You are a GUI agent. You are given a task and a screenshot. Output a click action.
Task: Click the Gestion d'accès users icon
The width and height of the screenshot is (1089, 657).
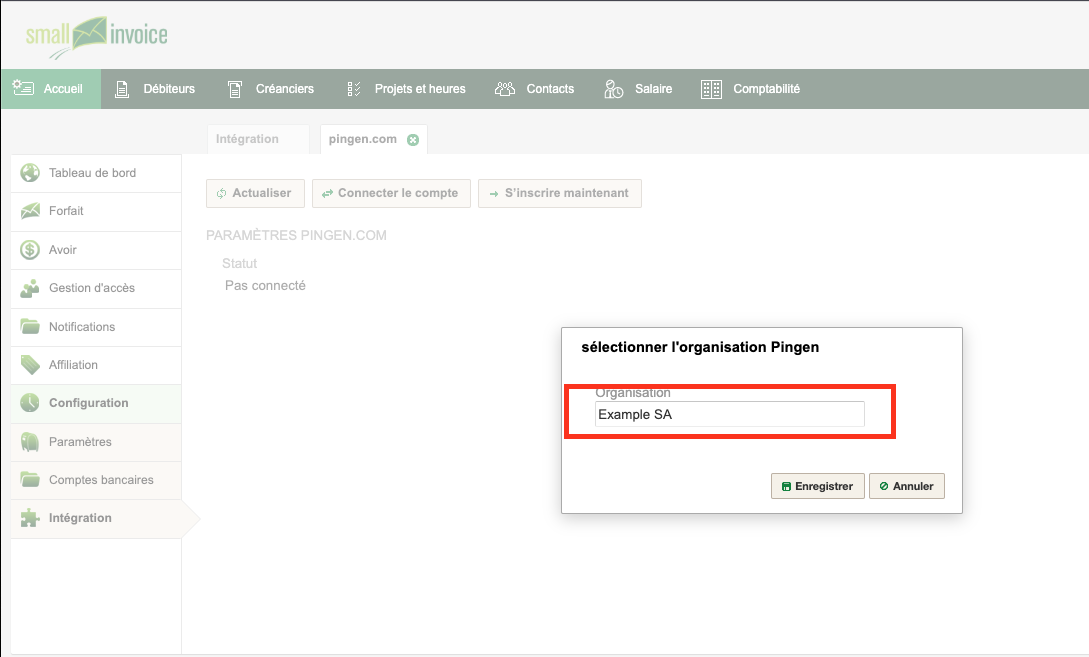pos(30,288)
